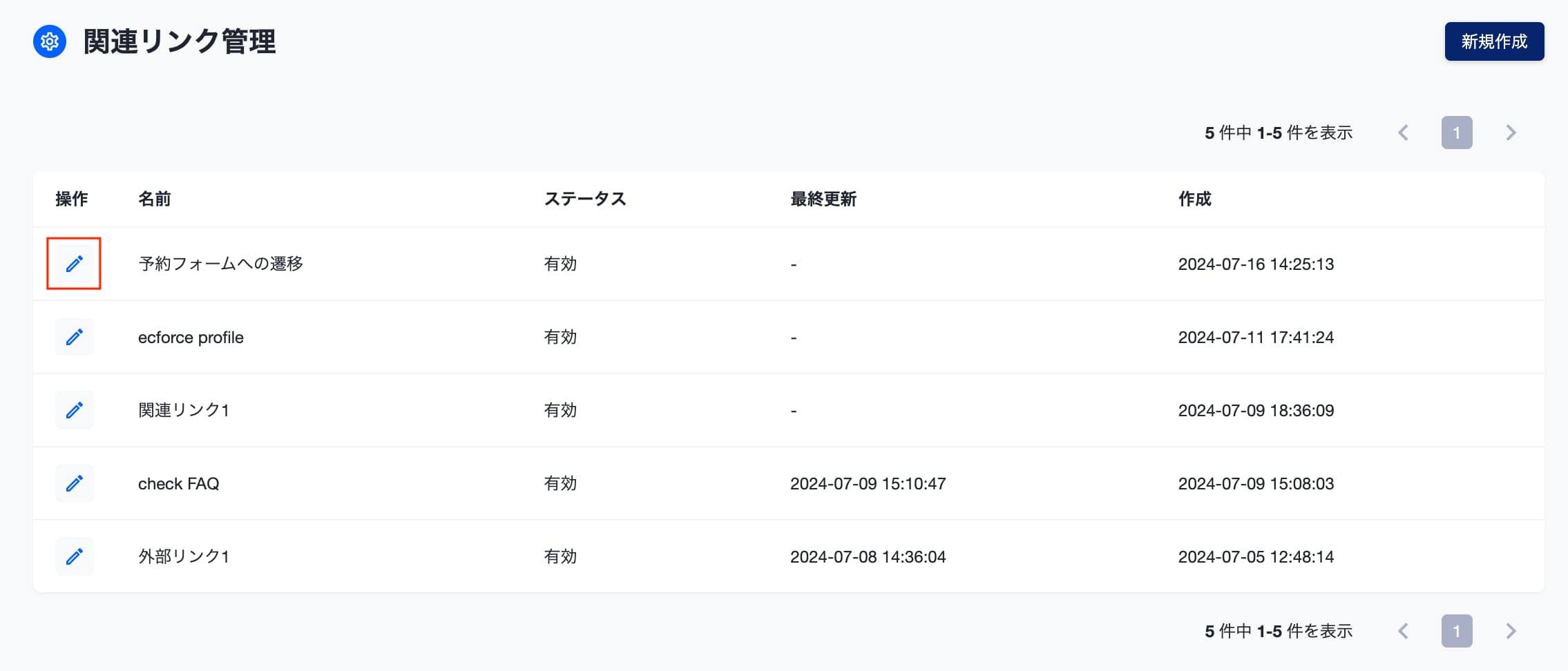Go to previous page using top left chevron

pyautogui.click(x=1403, y=133)
